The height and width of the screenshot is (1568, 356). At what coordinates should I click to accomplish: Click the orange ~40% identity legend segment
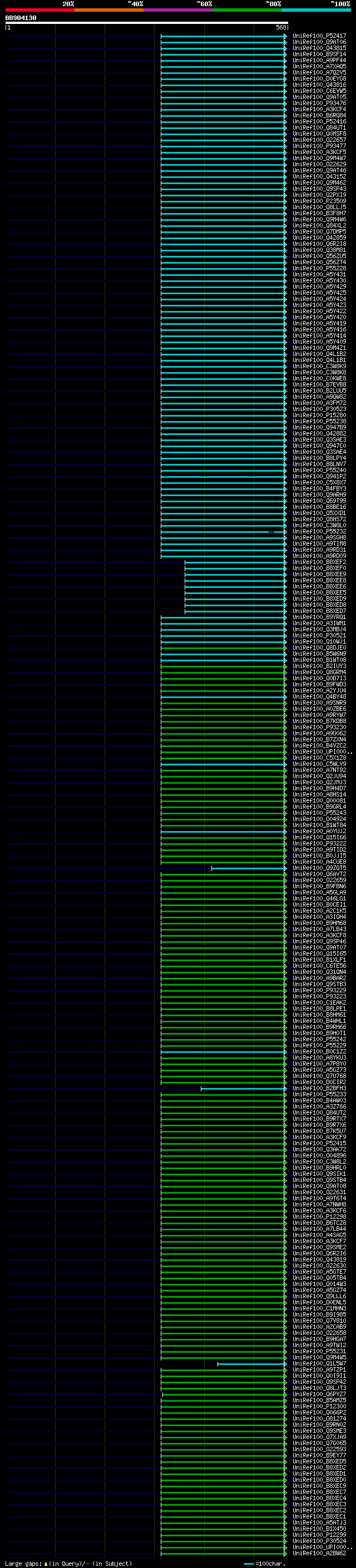point(109,10)
